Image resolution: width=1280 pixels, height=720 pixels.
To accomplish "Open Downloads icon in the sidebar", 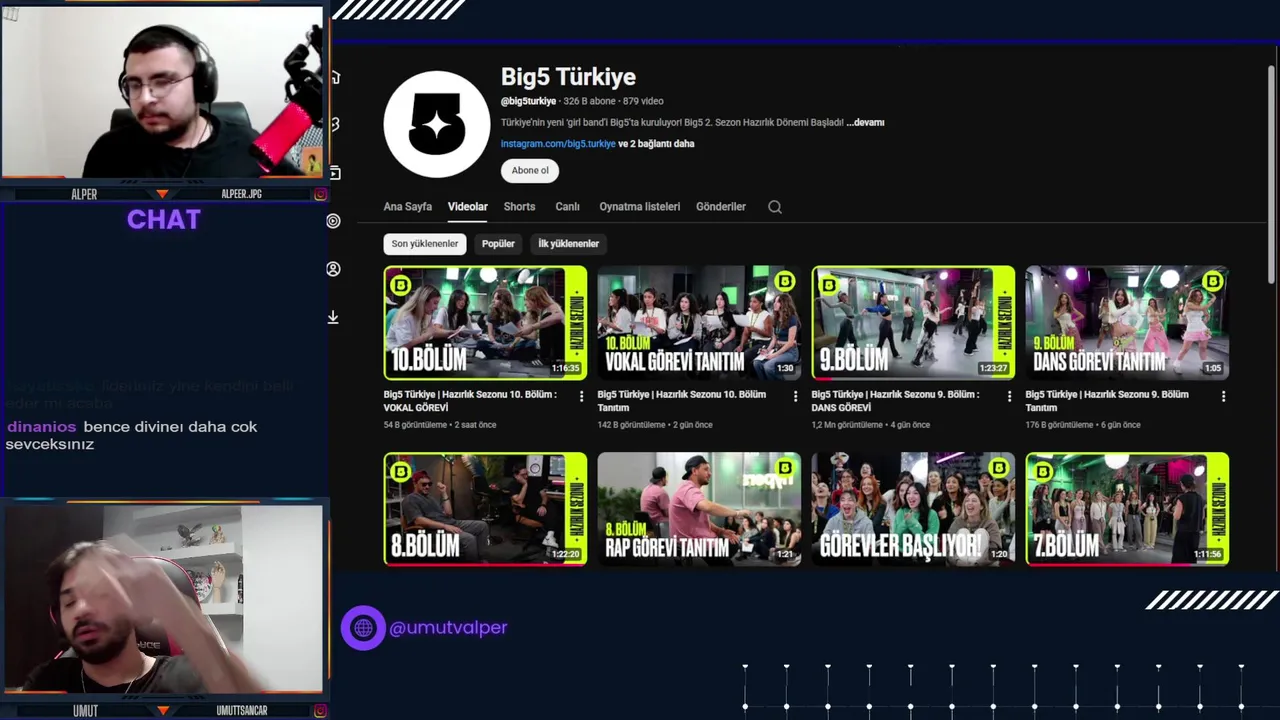I will 334,317.
